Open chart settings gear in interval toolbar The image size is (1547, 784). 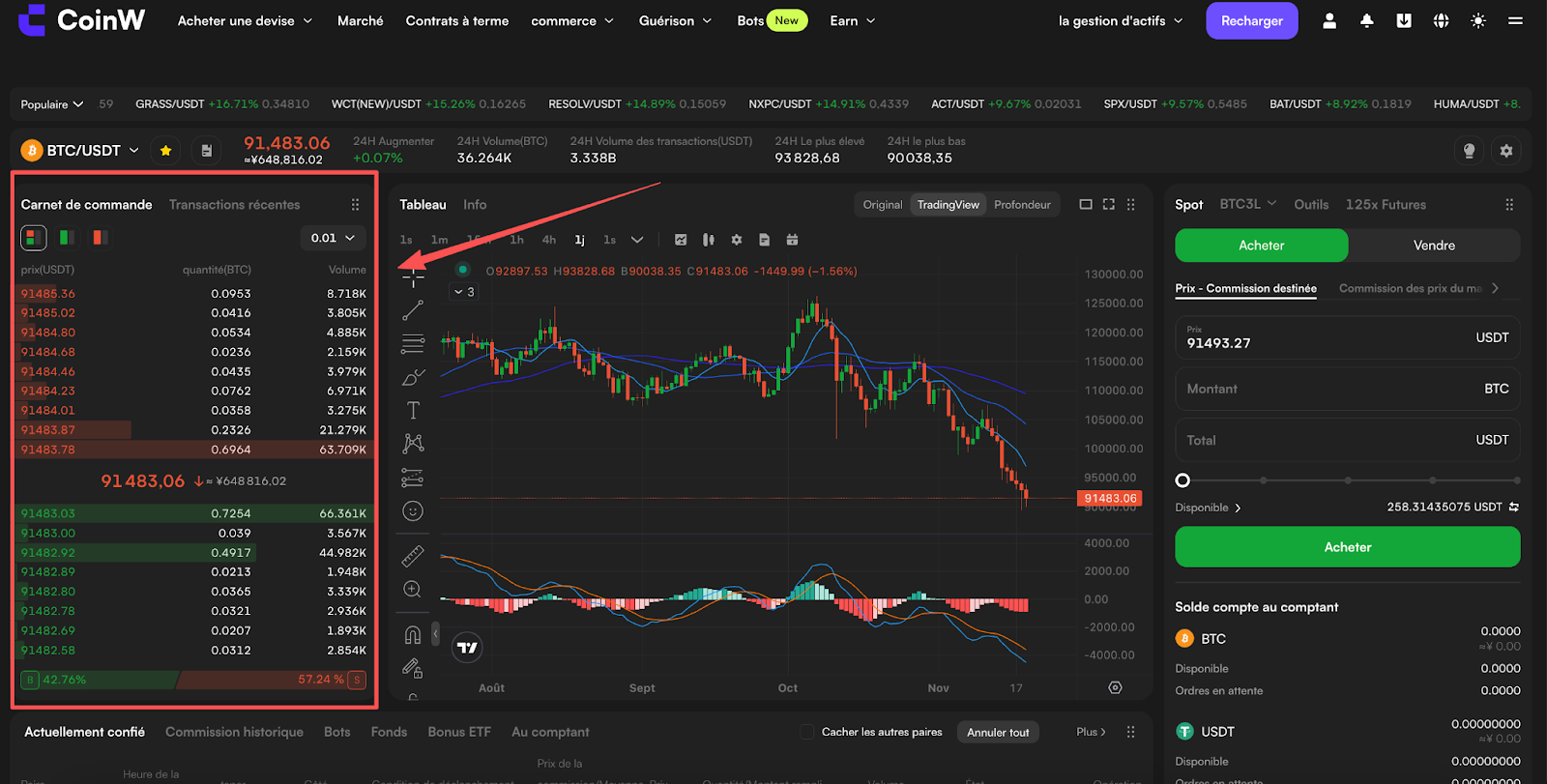737,240
